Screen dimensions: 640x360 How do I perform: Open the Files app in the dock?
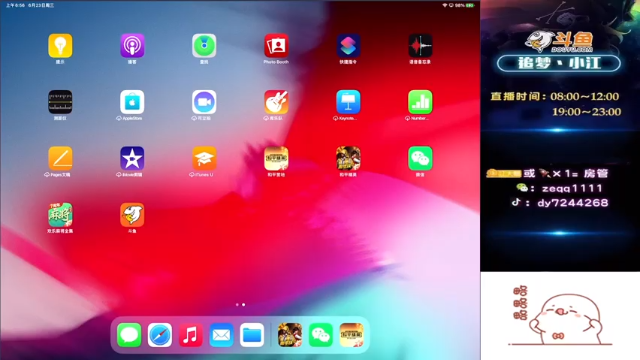coord(252,335)
